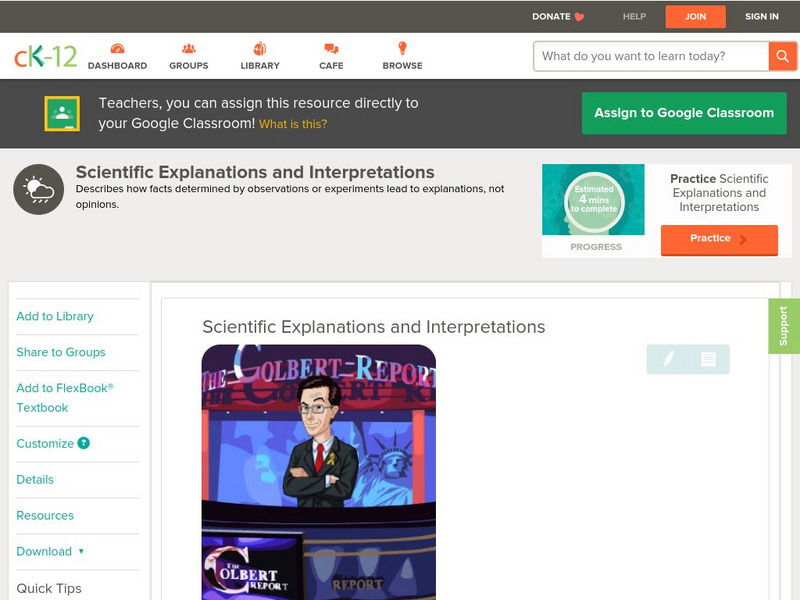Open the green Support tab

(x=784, y=326)
